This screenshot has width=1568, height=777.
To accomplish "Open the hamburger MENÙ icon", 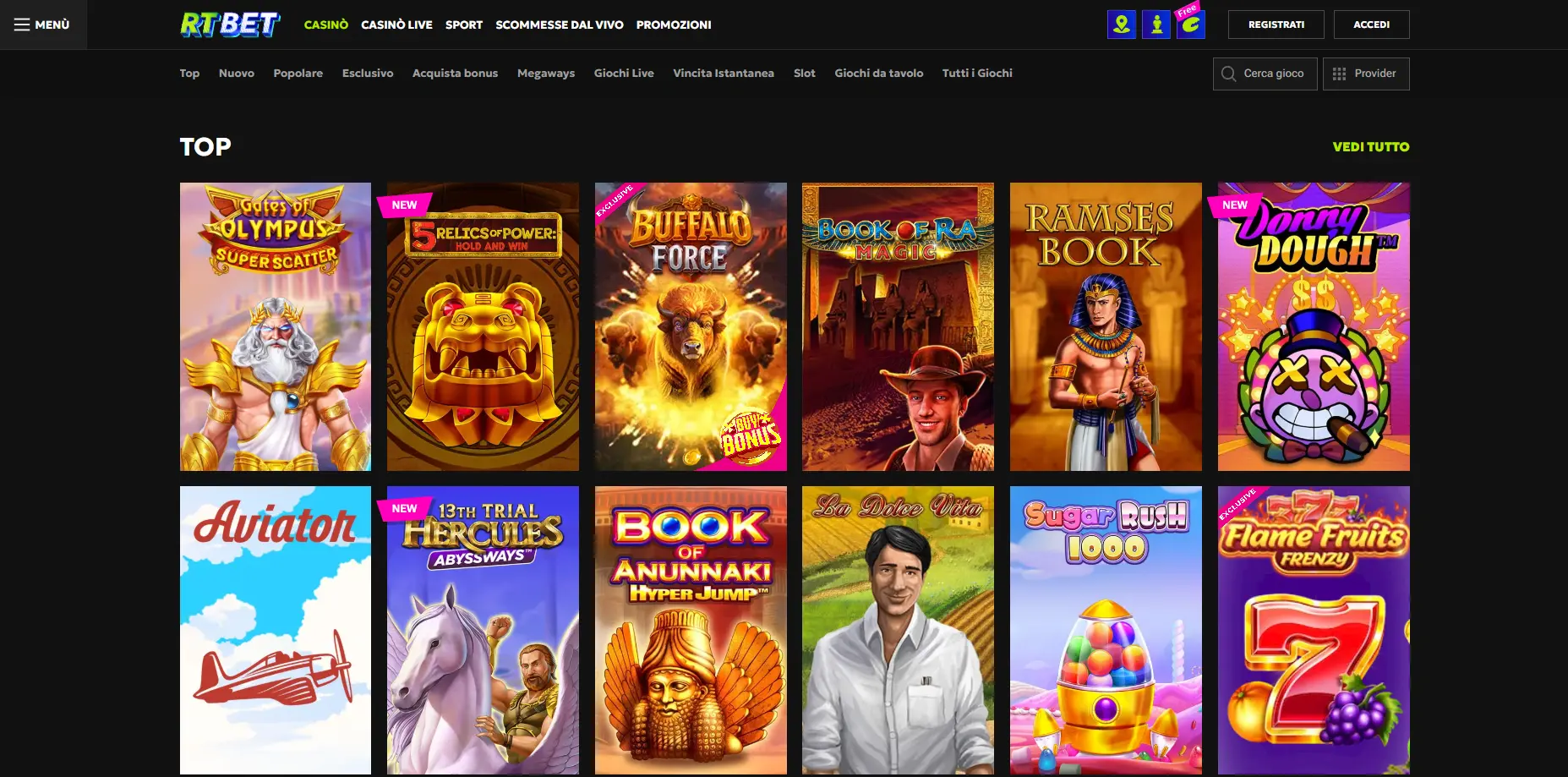I will [x=22, y=25].
